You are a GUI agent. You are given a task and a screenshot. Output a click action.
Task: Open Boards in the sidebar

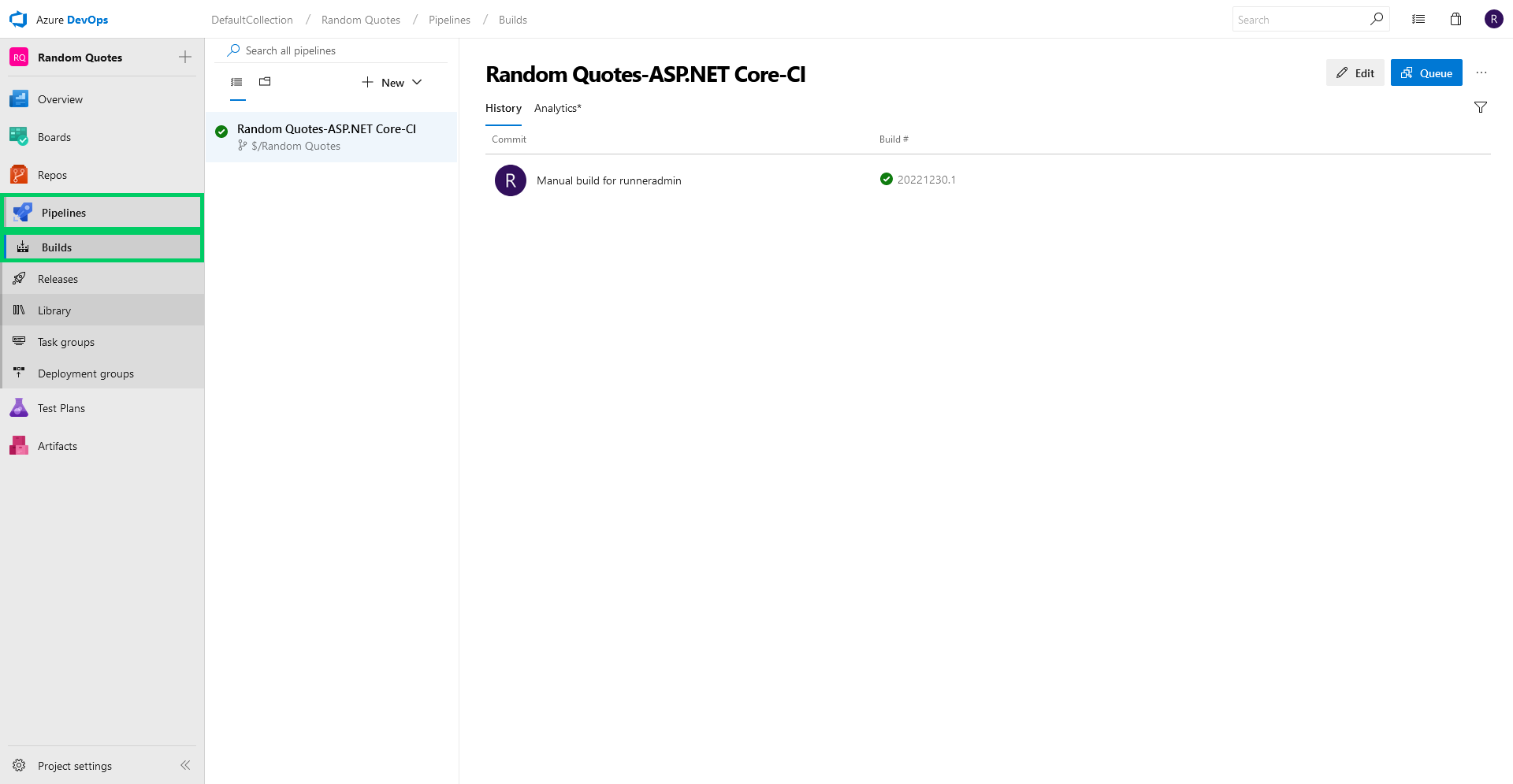[102, 137]
